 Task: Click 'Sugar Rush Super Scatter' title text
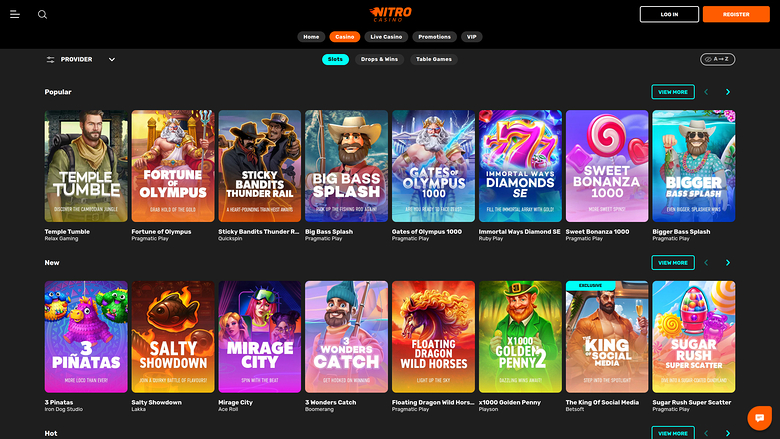point(691,402)
